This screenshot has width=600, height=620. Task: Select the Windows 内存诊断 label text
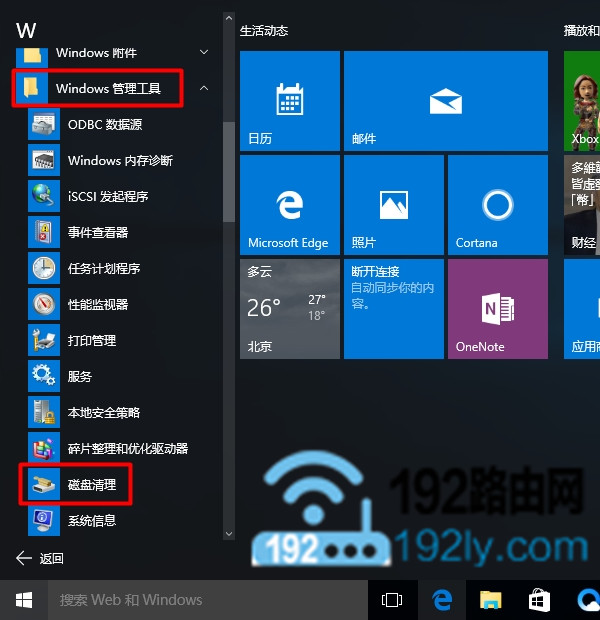120,160
